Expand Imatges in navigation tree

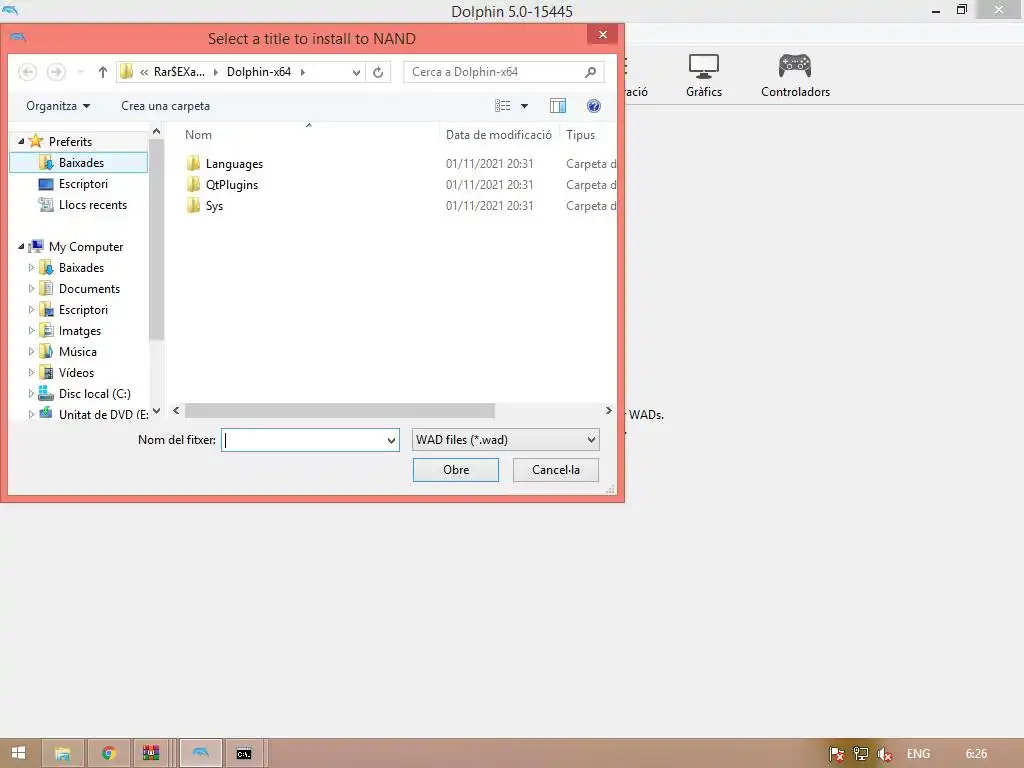pos(31,330)
